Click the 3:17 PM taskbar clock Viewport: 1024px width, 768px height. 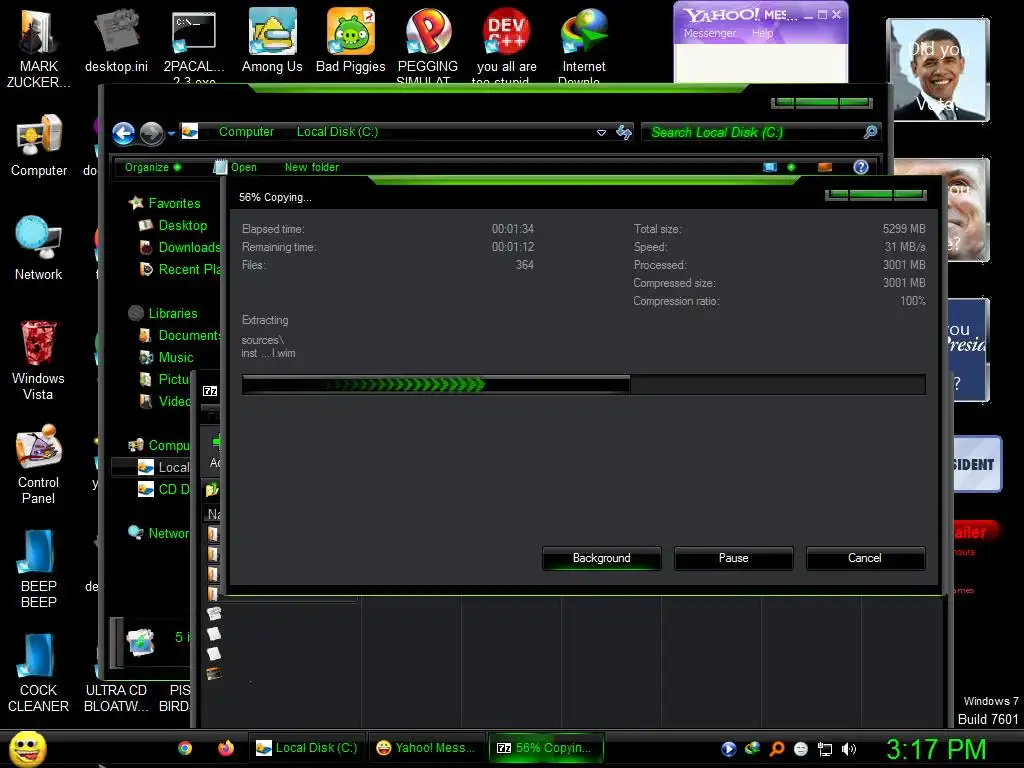(x=936, y=749)
